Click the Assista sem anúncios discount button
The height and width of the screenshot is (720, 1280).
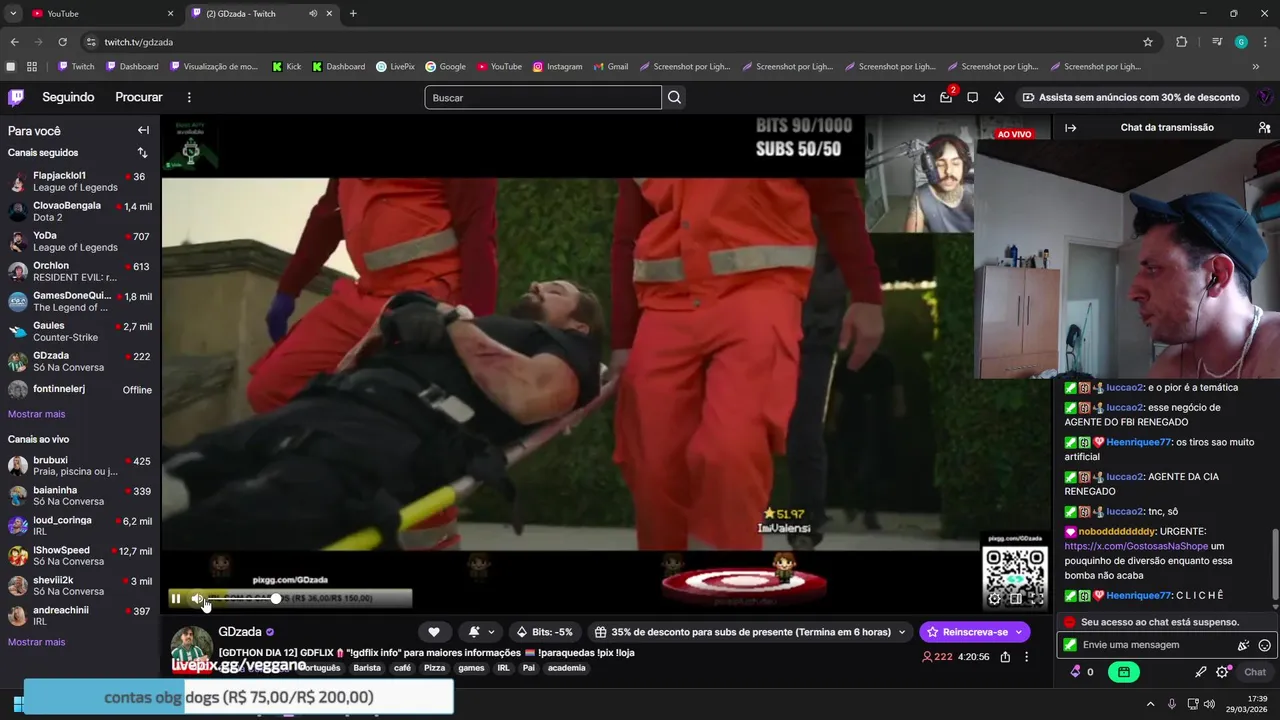(1134, 97)
